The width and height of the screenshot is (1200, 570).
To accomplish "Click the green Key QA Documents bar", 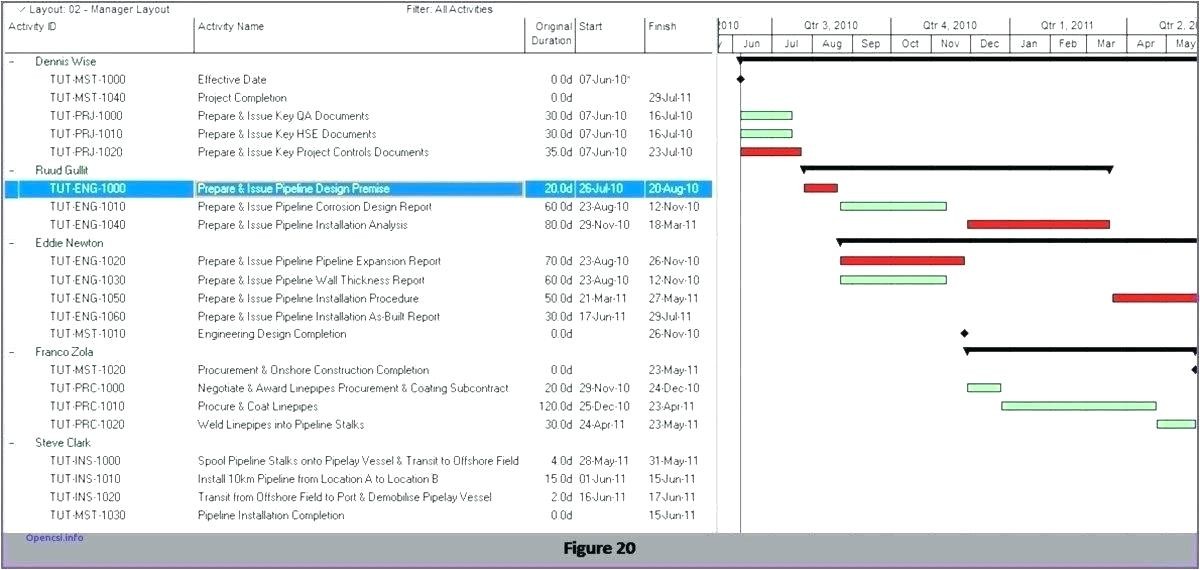I will 766,116.
